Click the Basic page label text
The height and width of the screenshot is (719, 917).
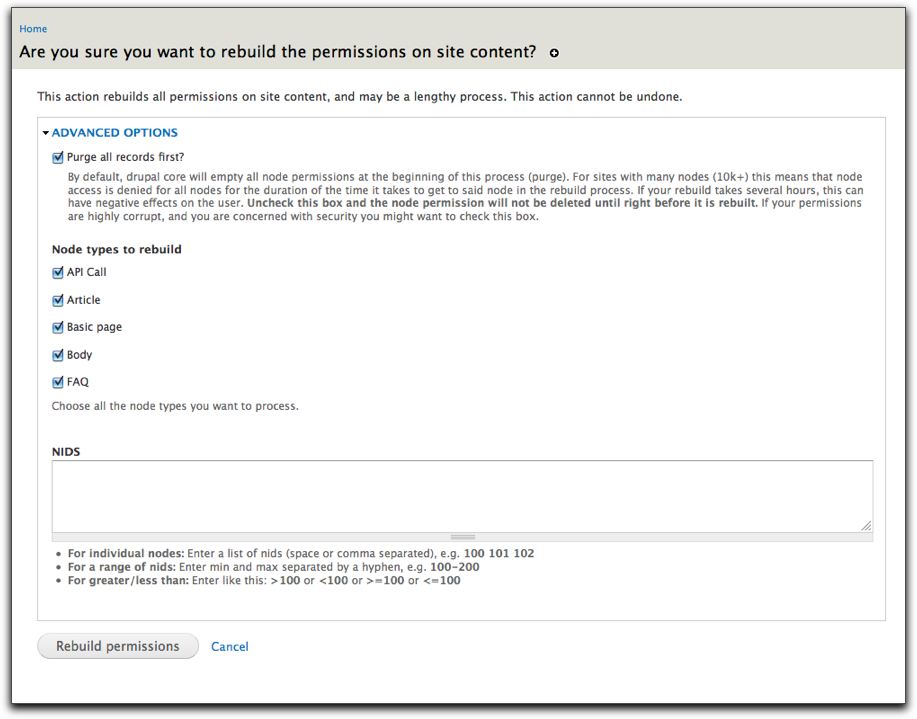tap(94, 328)
